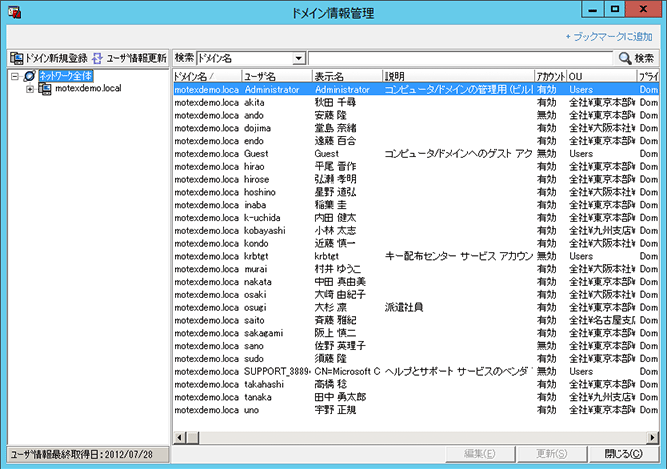
Task: Click the ユーザ情報最終取得日 status bar text
Action: click(x=82, y=455)
